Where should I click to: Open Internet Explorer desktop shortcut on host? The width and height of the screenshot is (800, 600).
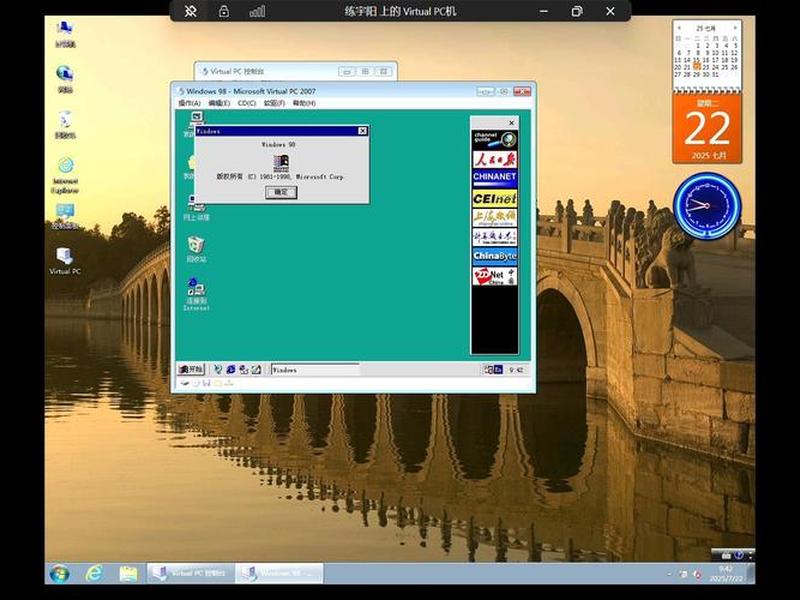click(x=65, y=175)
